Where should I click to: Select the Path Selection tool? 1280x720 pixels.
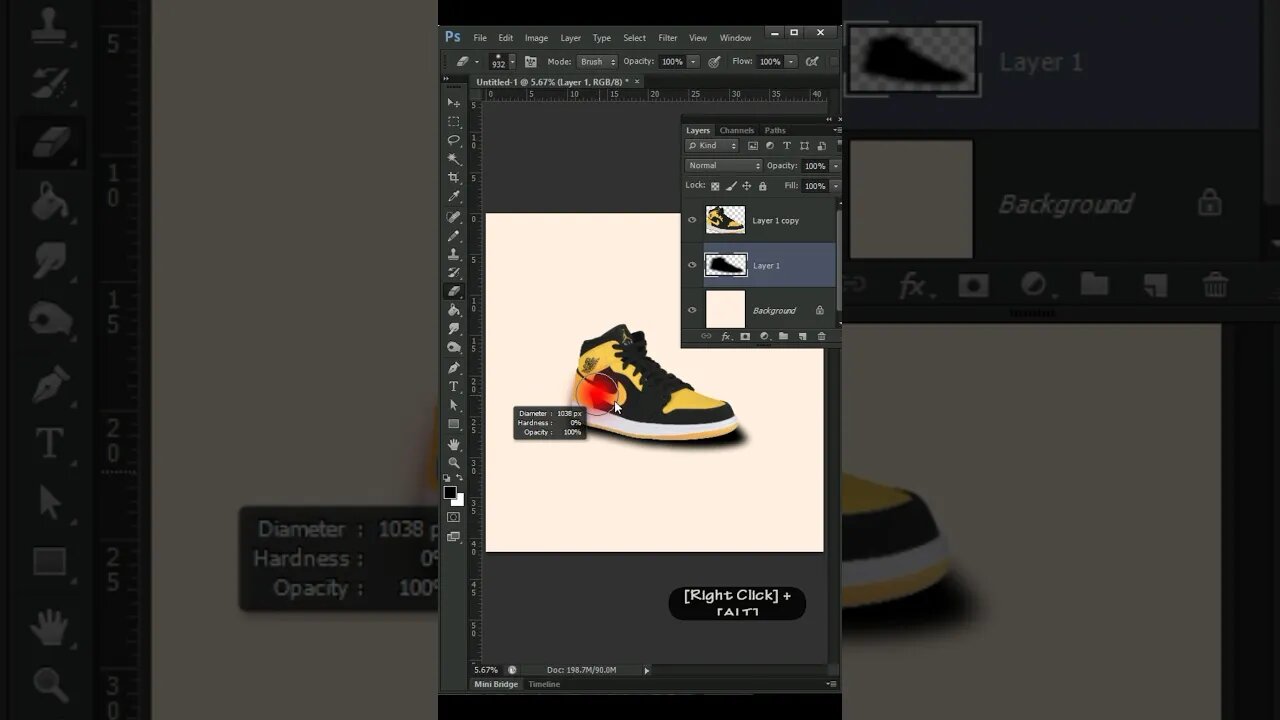coord(453,405)
